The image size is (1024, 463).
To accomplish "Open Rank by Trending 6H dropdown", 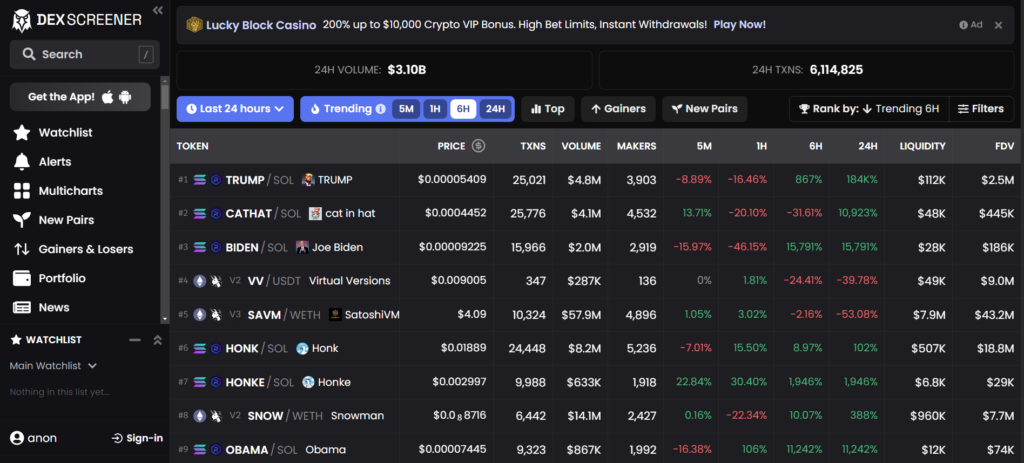I will (869, 109).
